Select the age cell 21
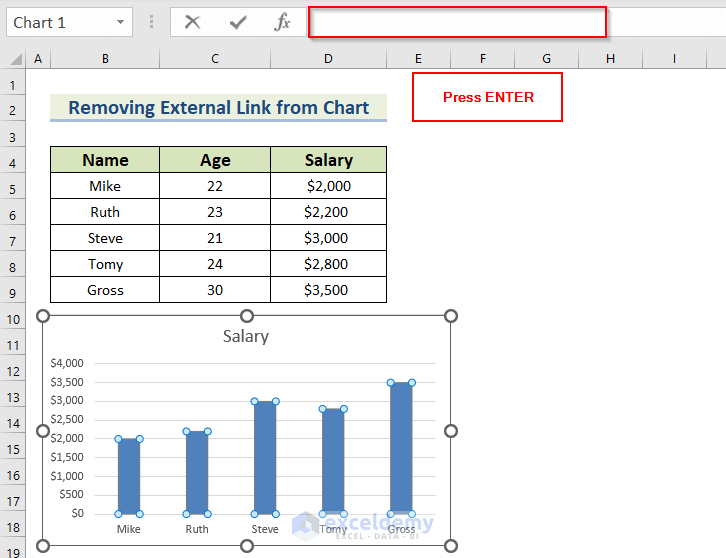Screen dimensions: 726x558 pos(215,238)
